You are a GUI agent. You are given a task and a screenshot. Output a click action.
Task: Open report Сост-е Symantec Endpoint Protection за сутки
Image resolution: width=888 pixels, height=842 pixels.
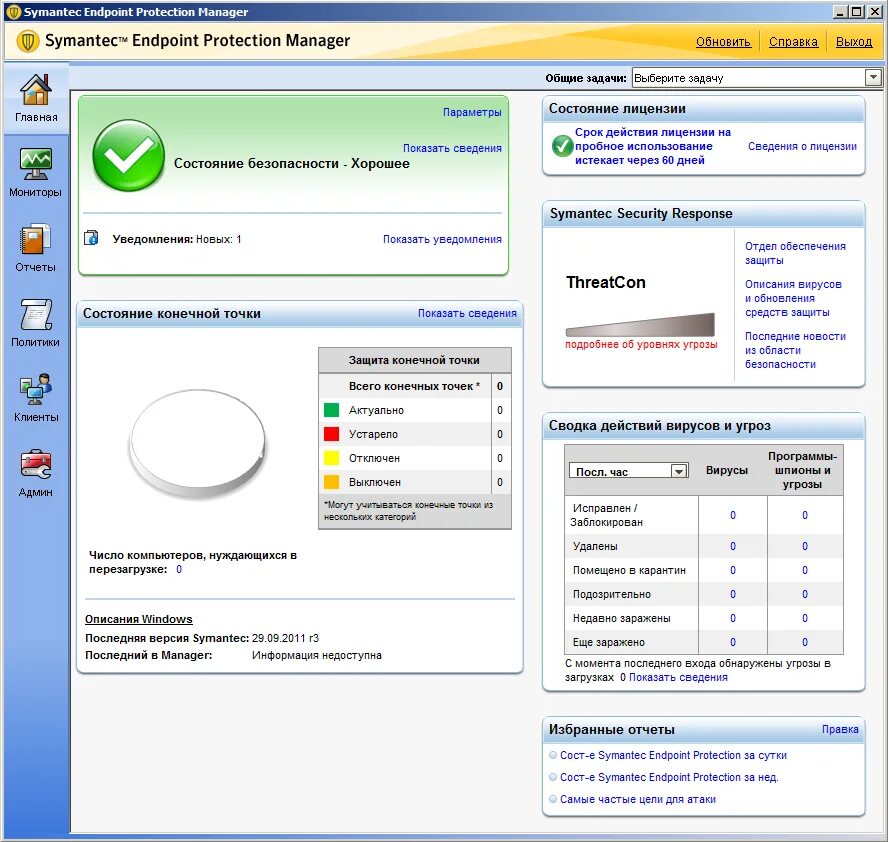click(673, 755)
